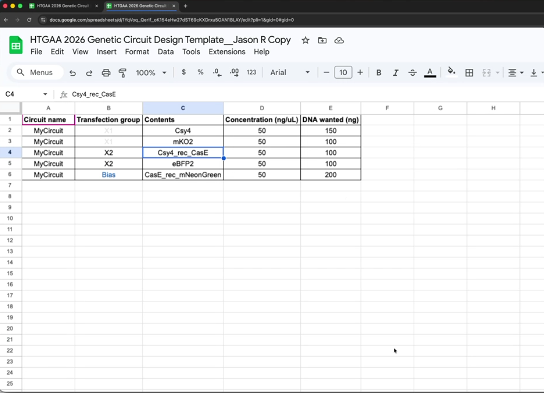This screenshot has height=393, width=544.
Task: Open the Extensions menu
Action: tap(227, 52)
